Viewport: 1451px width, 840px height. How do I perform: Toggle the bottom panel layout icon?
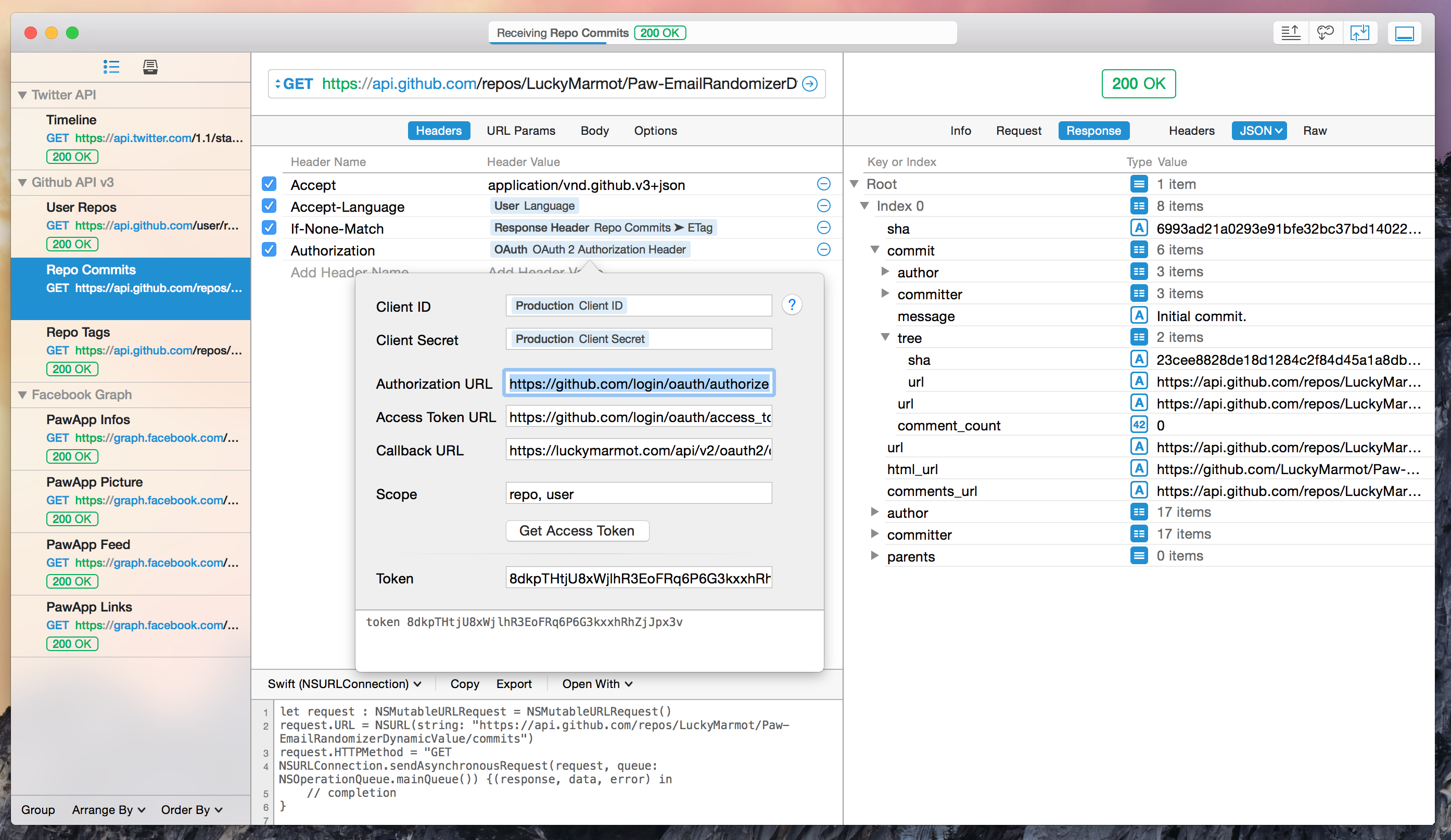(1404, 33)
